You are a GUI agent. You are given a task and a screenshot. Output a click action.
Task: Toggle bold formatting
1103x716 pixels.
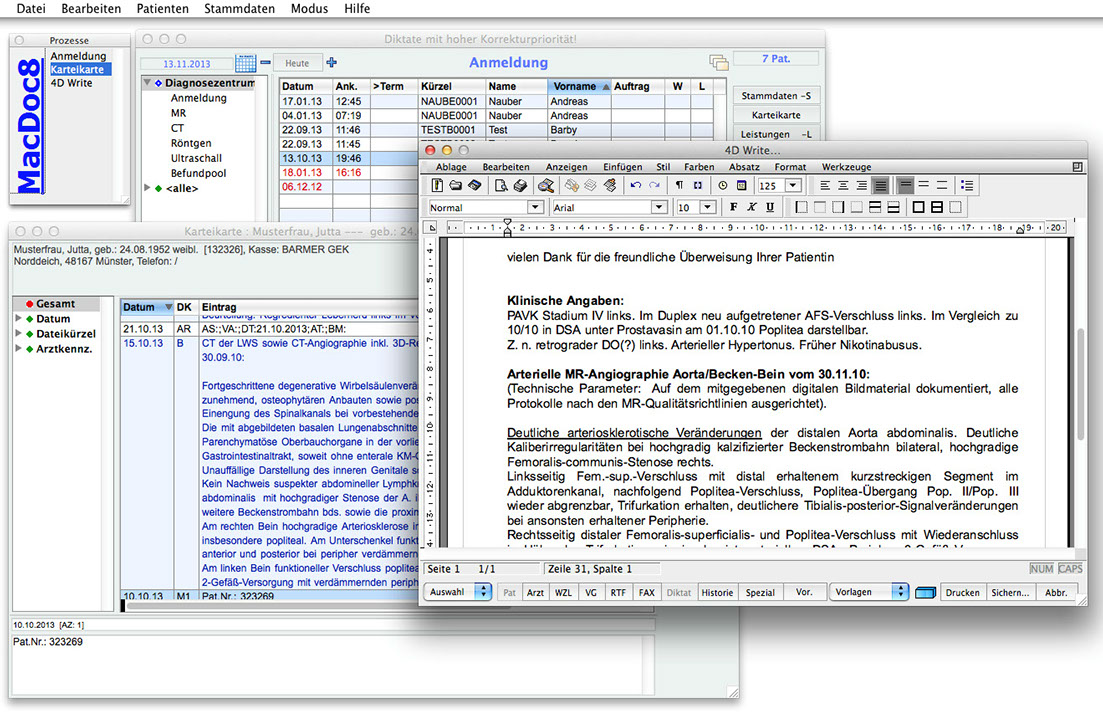pos(734,207)
